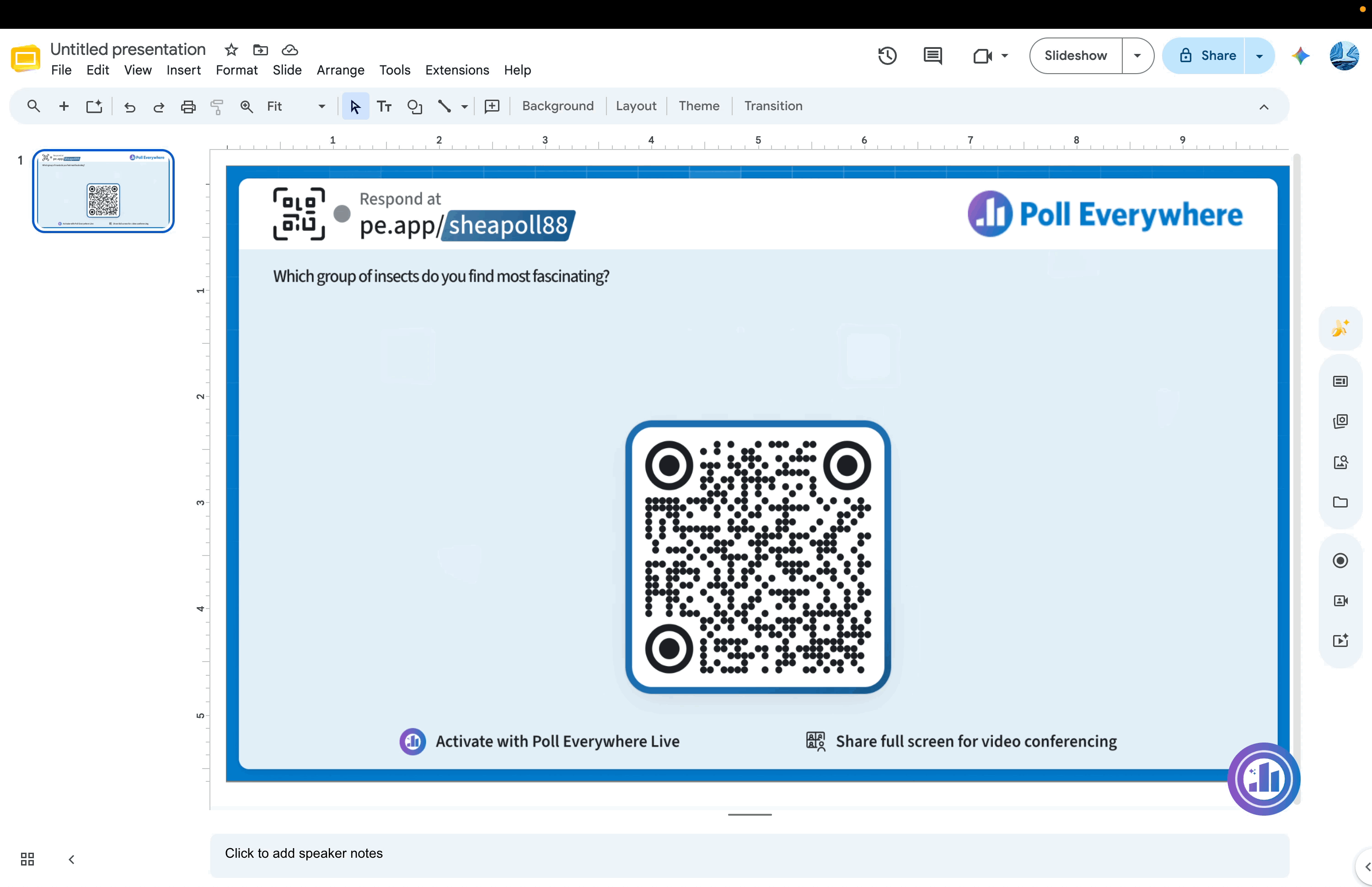The height and width of the screenshot is (887, 1372).
Task: Open the Edit menu
Action: point(98,70)
